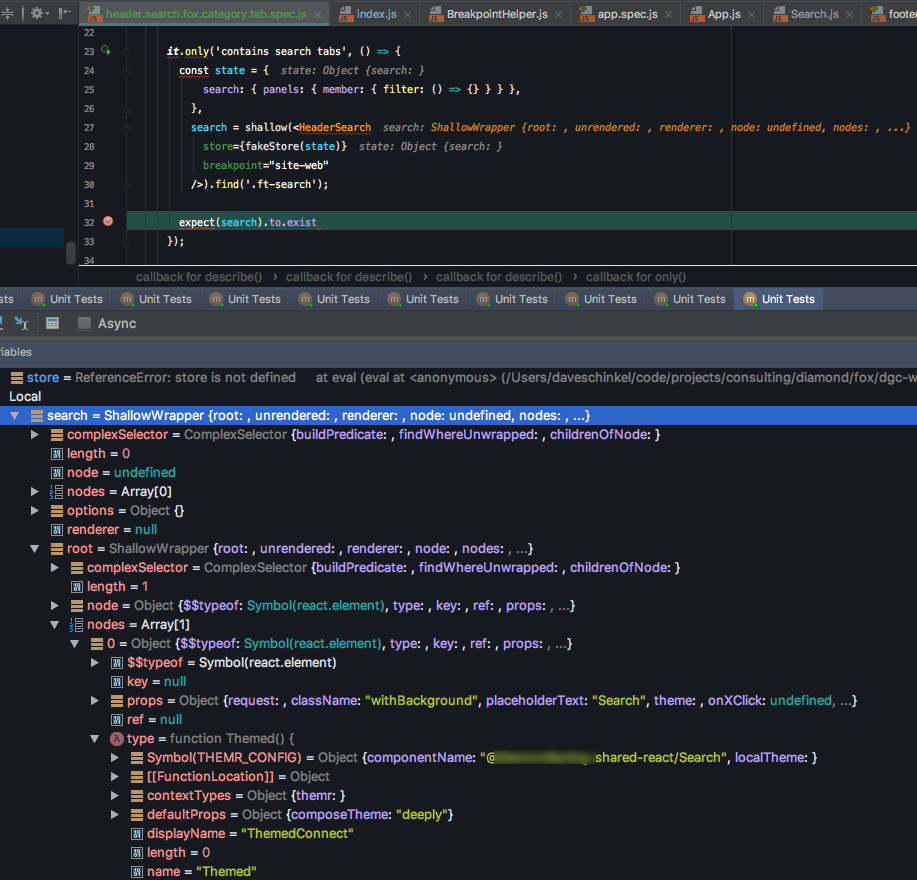The image size is (917, 880).
Task: Switch to header.search.fox.category.tab.spec.js tab
Action: 206,14
